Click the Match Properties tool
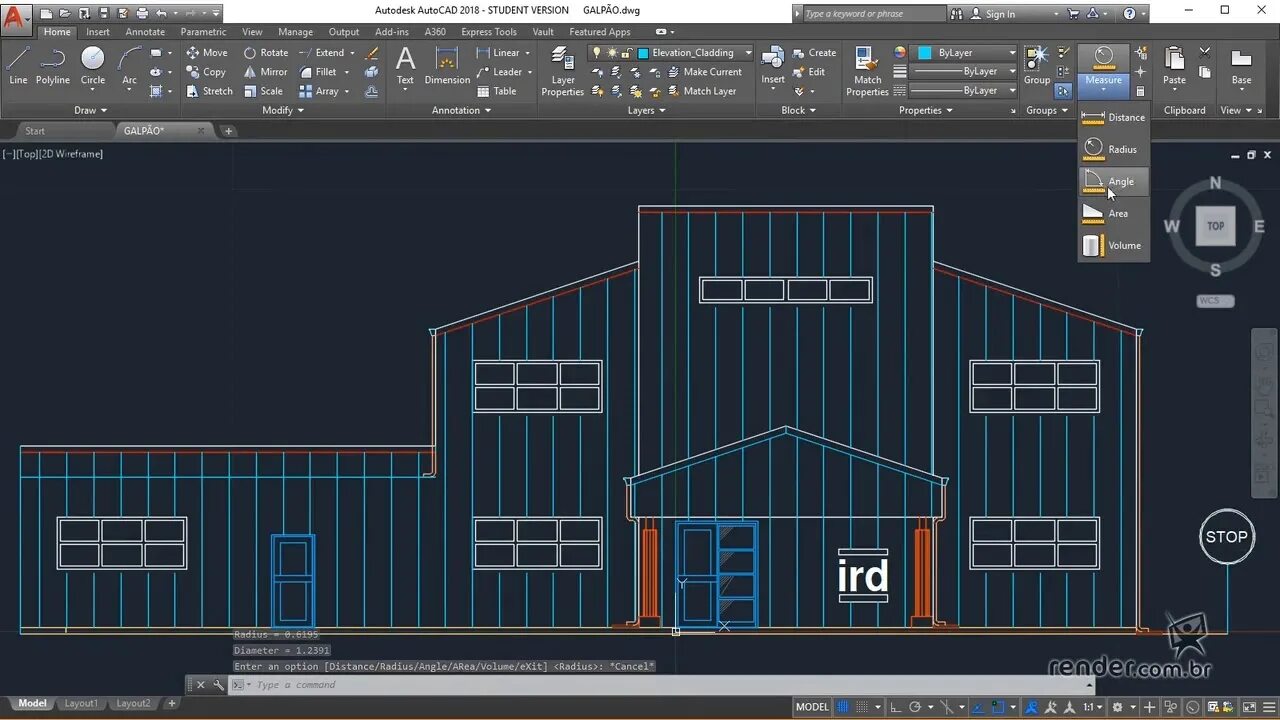This screenshot has height=720, width=1280. click(867, 72)
